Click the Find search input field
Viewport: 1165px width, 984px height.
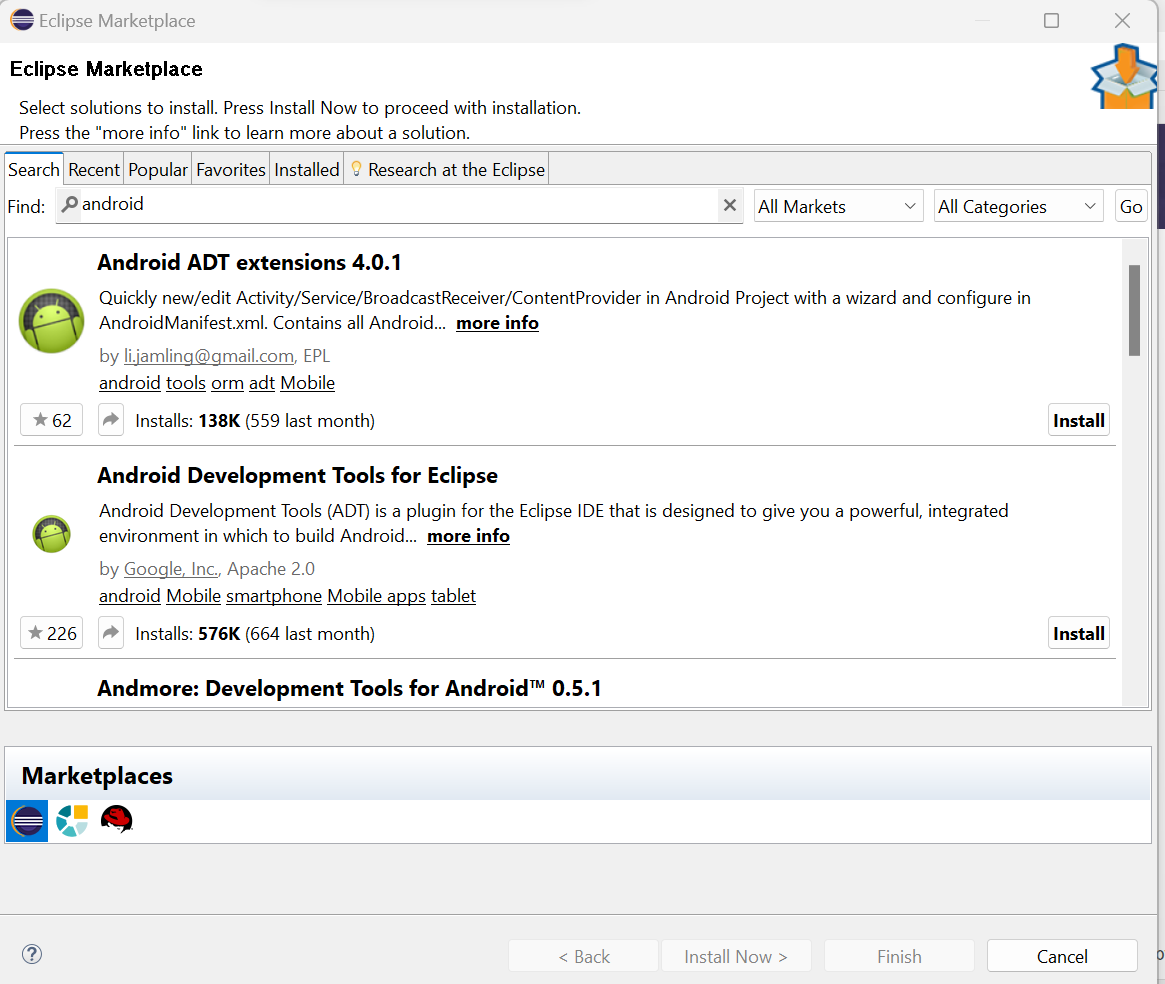[x=399, y=205]
